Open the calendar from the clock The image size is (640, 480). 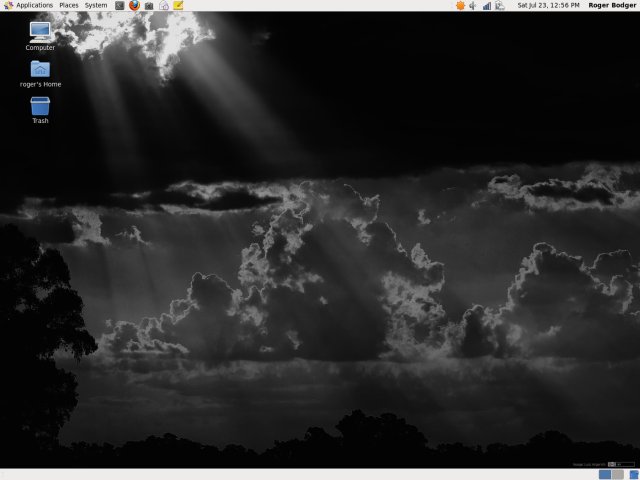click(x=548, y=5)
